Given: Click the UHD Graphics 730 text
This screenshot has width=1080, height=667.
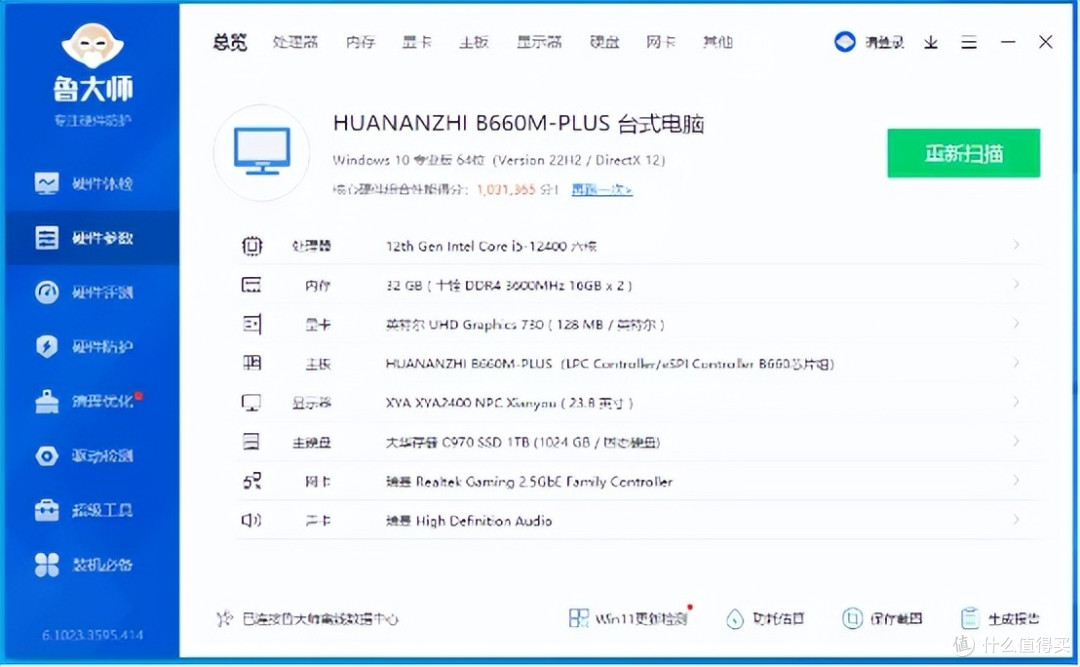Looking at the screenshot, I should [525, 325].
